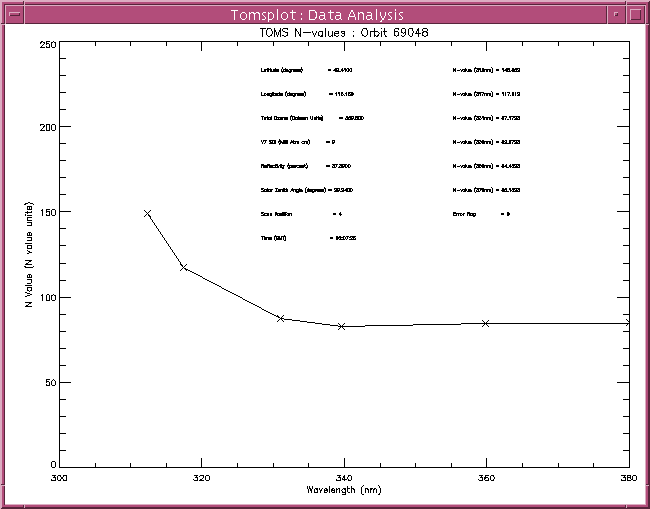
Task: Maximize the Tomsplot Data Analysis window
Action: (635, 14)
